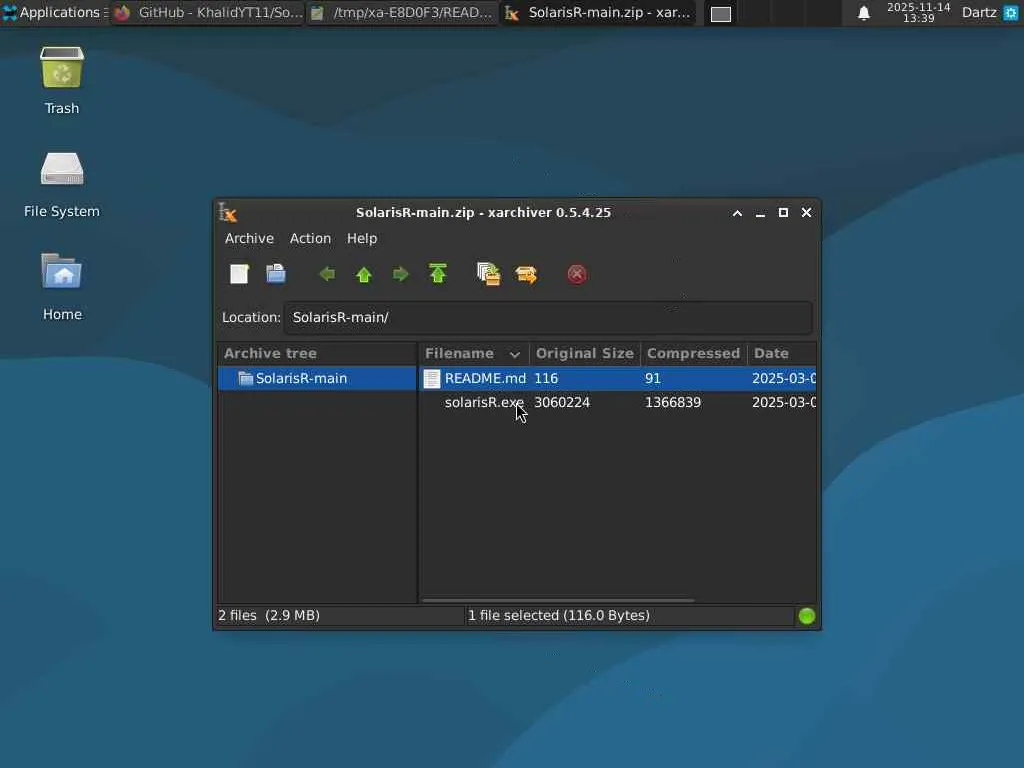Click into the Location field

[548, 317]
